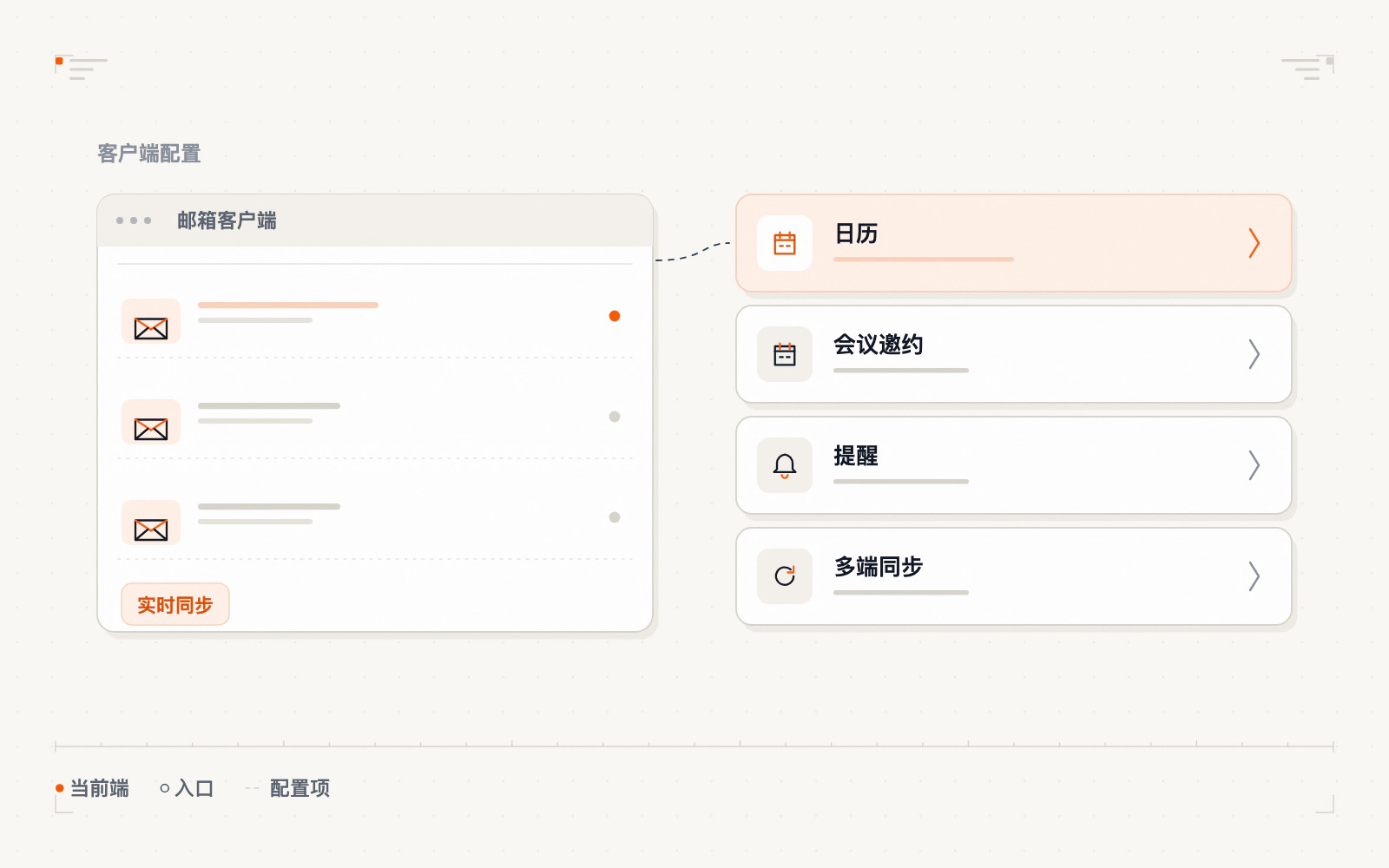Click the 提醒 bell icon

(785, 465)
